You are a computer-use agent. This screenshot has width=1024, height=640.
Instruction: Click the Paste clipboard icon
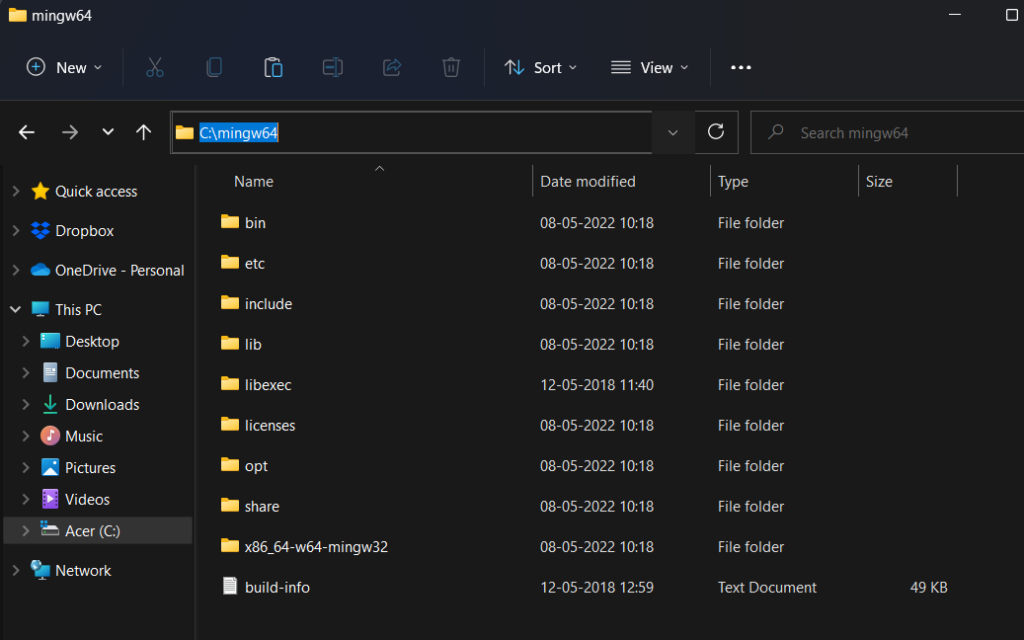click(x=273, y=68)
